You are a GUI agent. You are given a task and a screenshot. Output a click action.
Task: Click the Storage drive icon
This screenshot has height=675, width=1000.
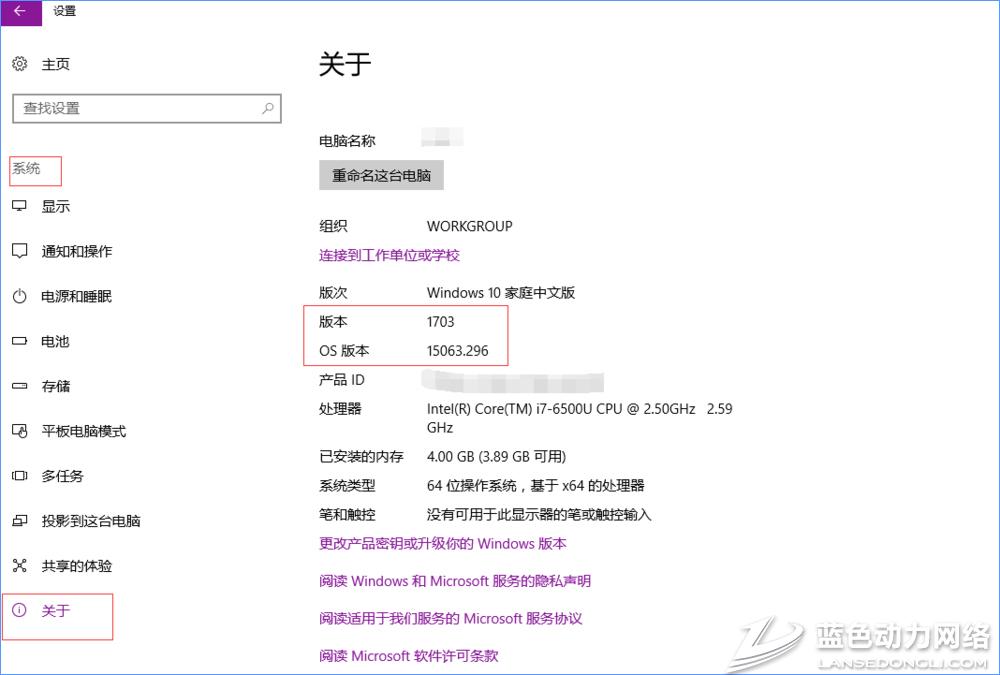[x=19, y=386]
